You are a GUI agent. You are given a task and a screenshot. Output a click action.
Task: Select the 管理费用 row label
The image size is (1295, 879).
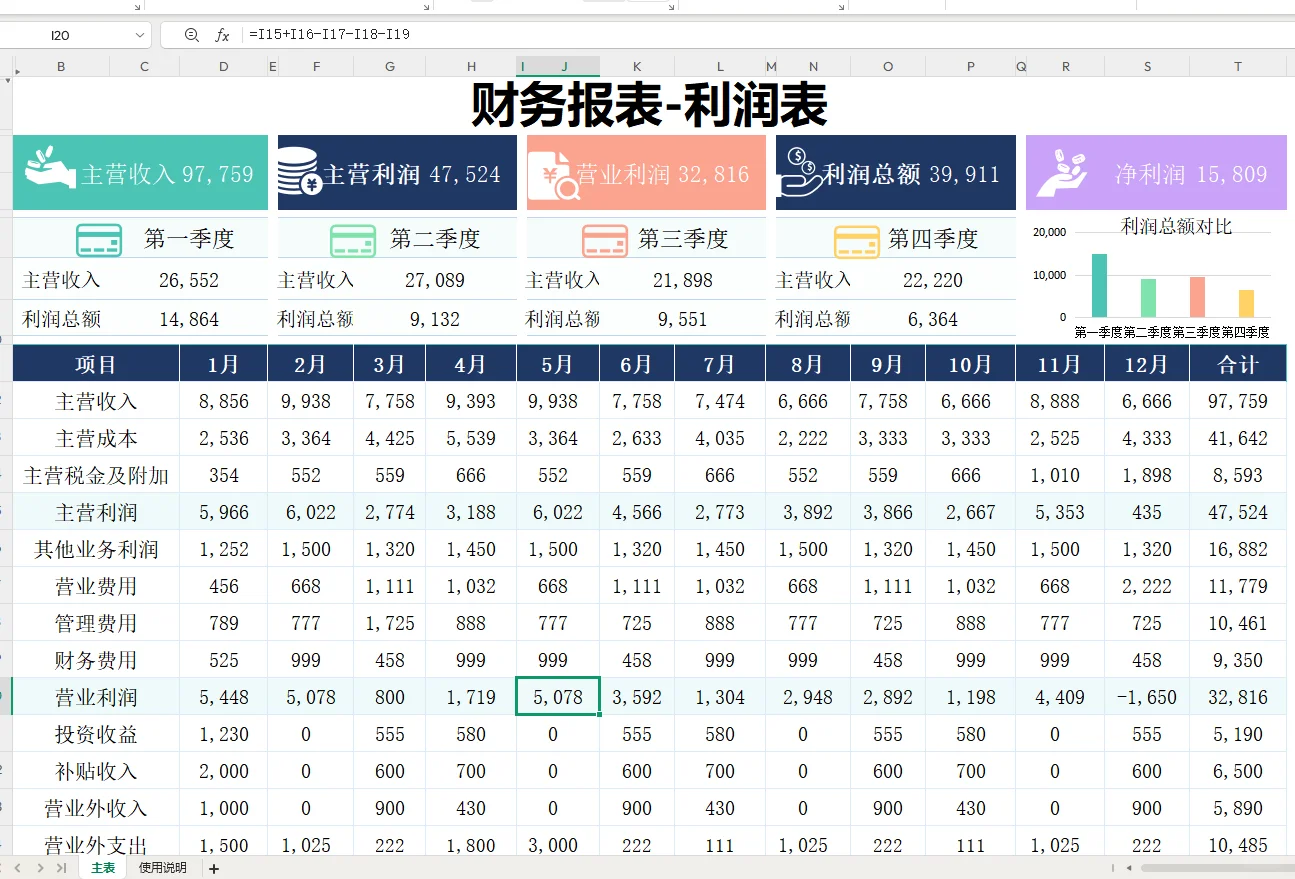coord(96,623)
